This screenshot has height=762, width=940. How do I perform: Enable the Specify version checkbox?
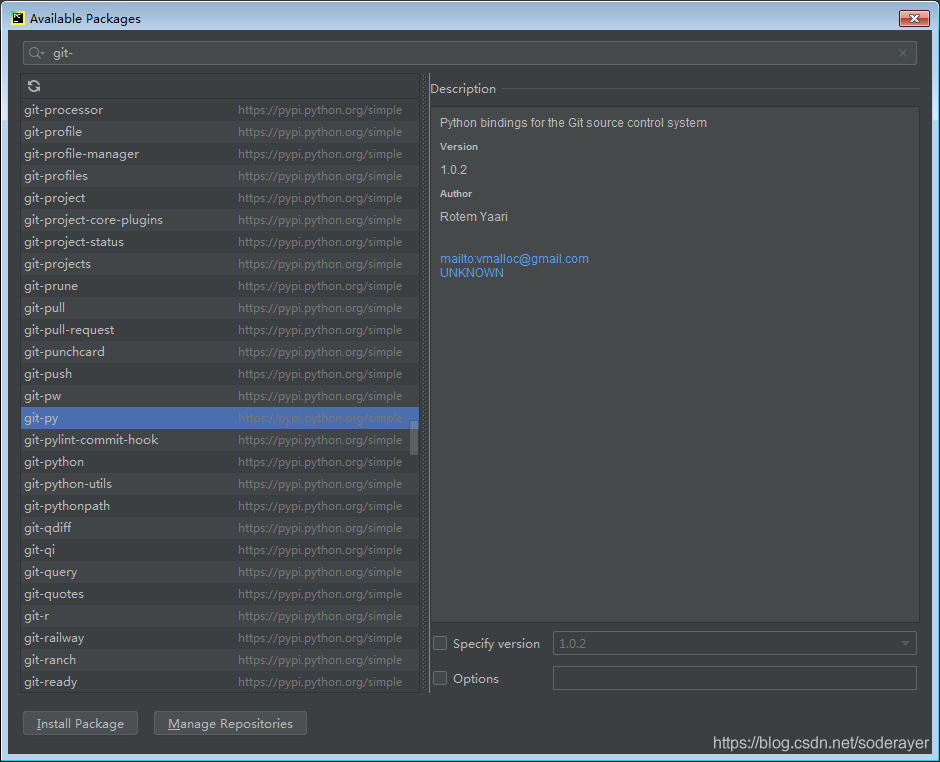(440, 643)
